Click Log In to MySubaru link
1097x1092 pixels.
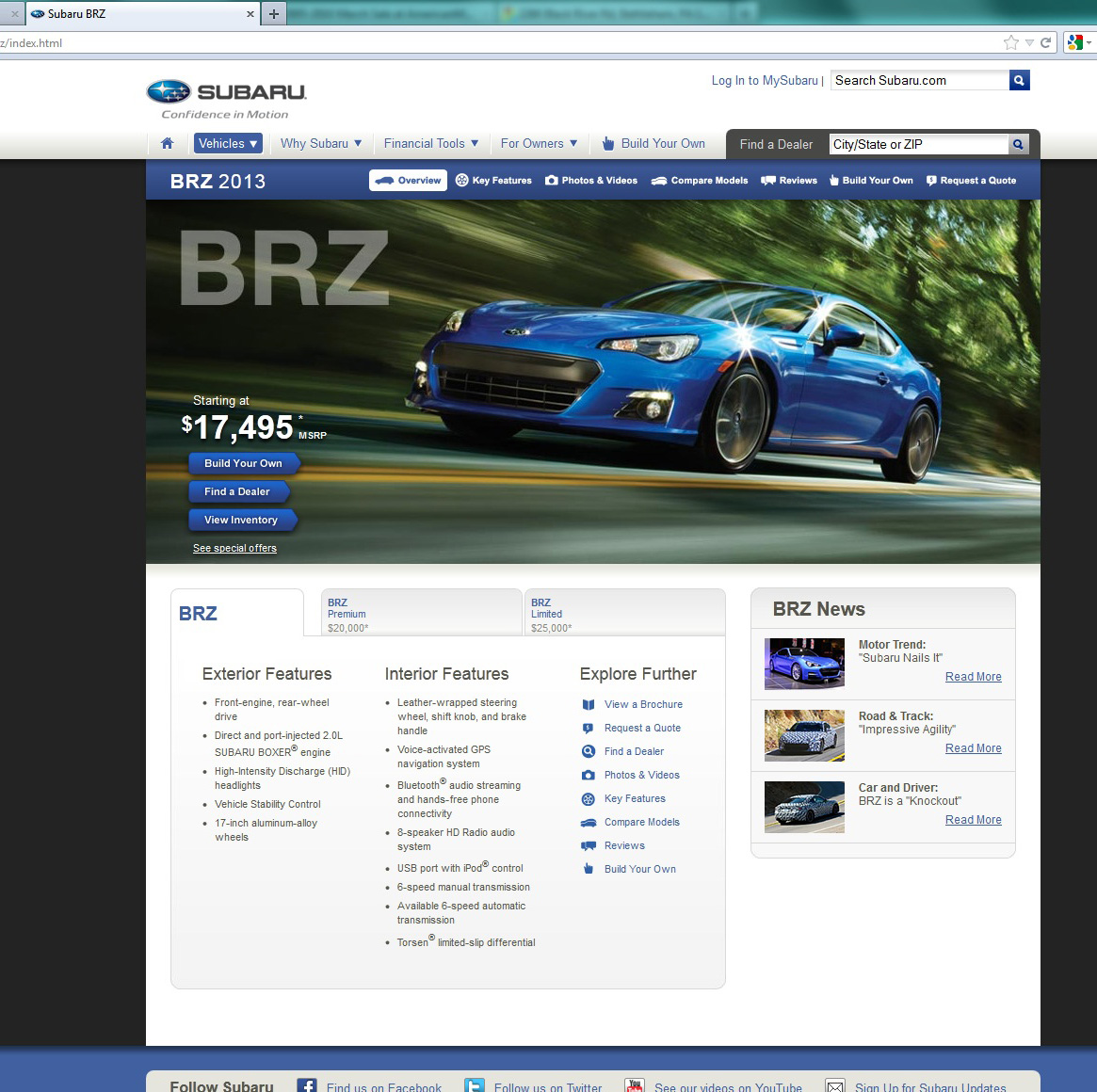pyautogui.click(x=765, y=80)
